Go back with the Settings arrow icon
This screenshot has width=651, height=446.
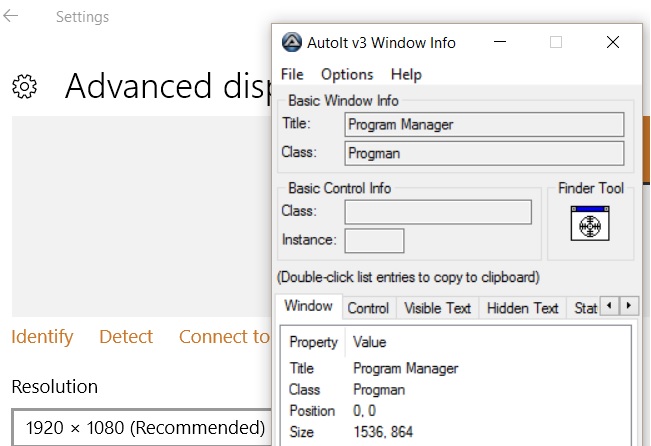[x=11, y=16]
